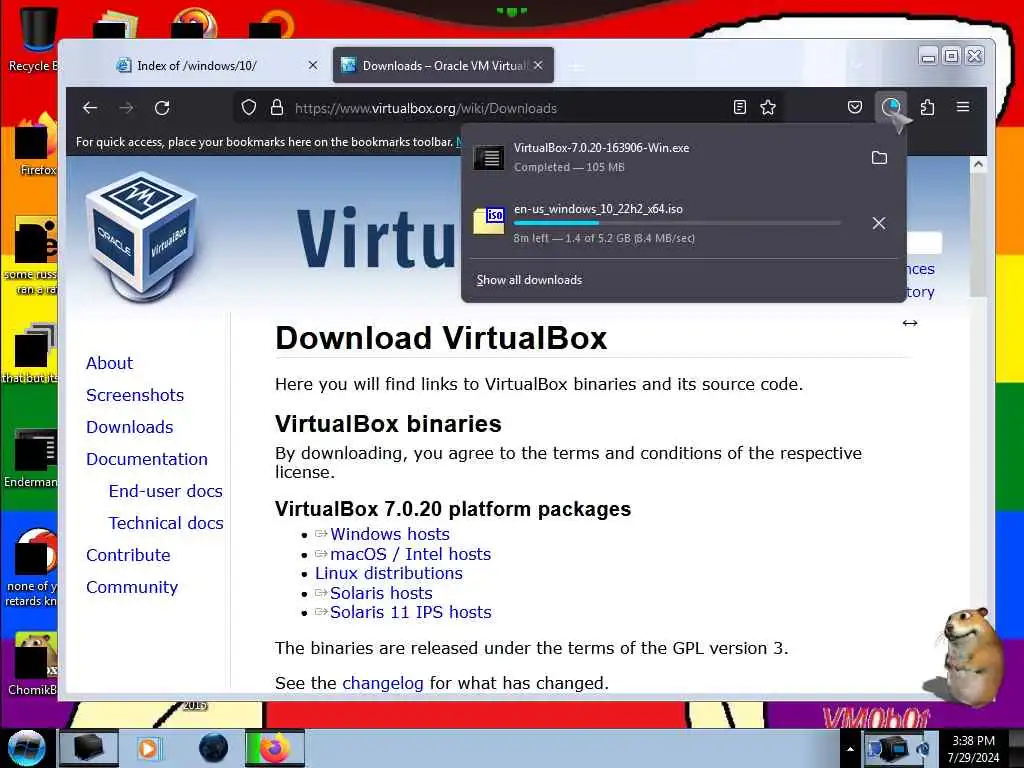Click Linux distributions link

[389, 573]
